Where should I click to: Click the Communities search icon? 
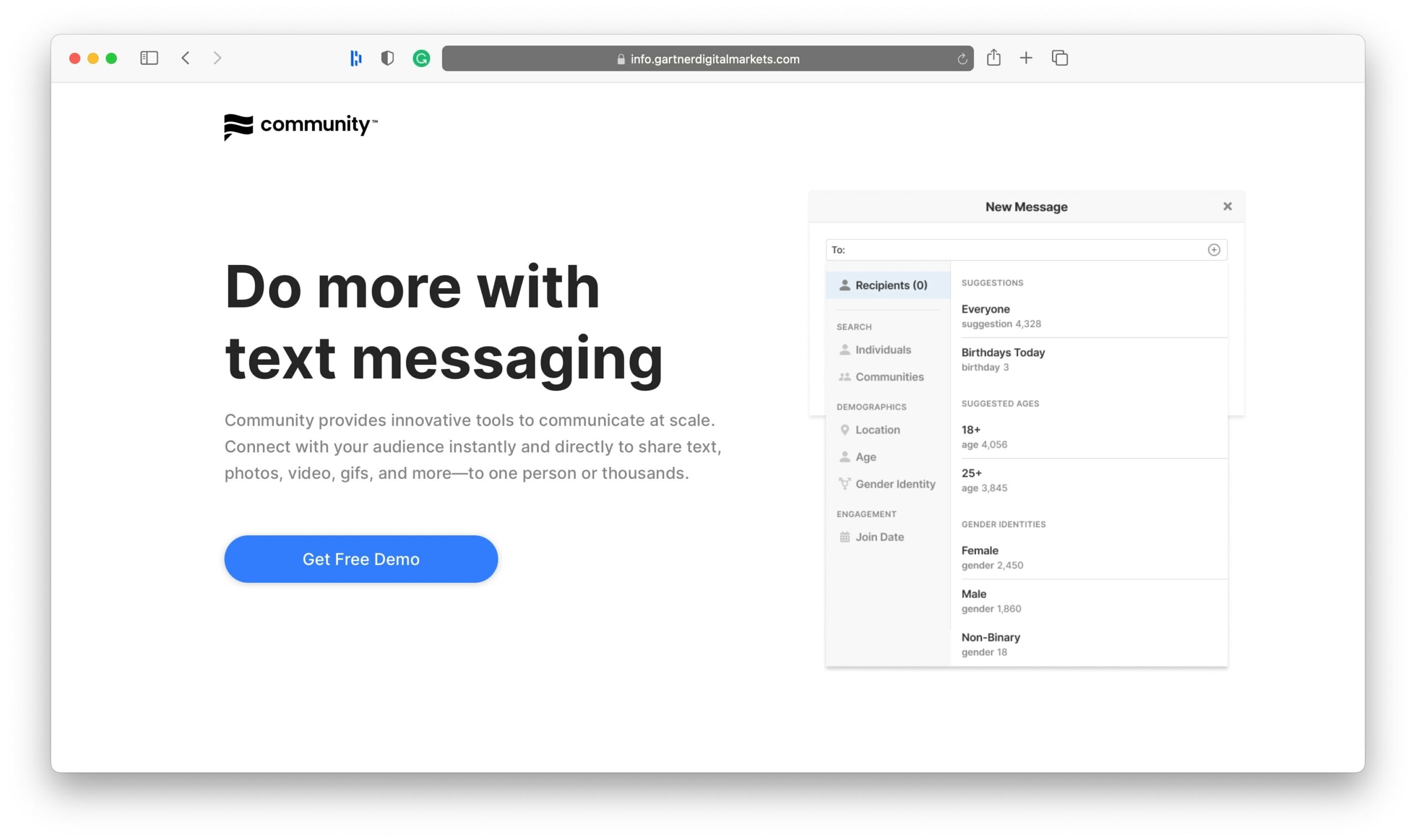pos(844,377)
